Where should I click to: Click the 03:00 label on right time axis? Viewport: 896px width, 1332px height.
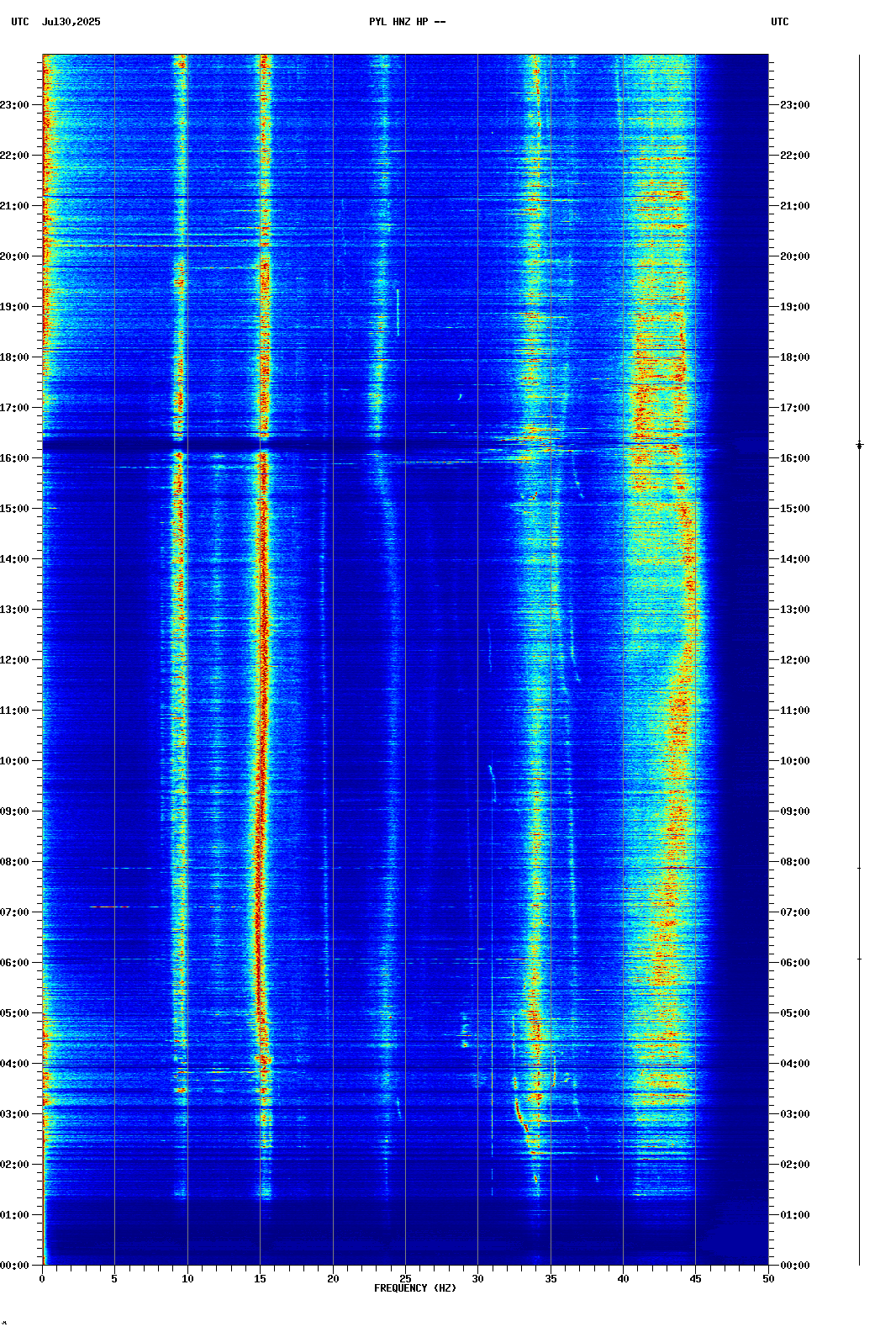point(795,1114)
